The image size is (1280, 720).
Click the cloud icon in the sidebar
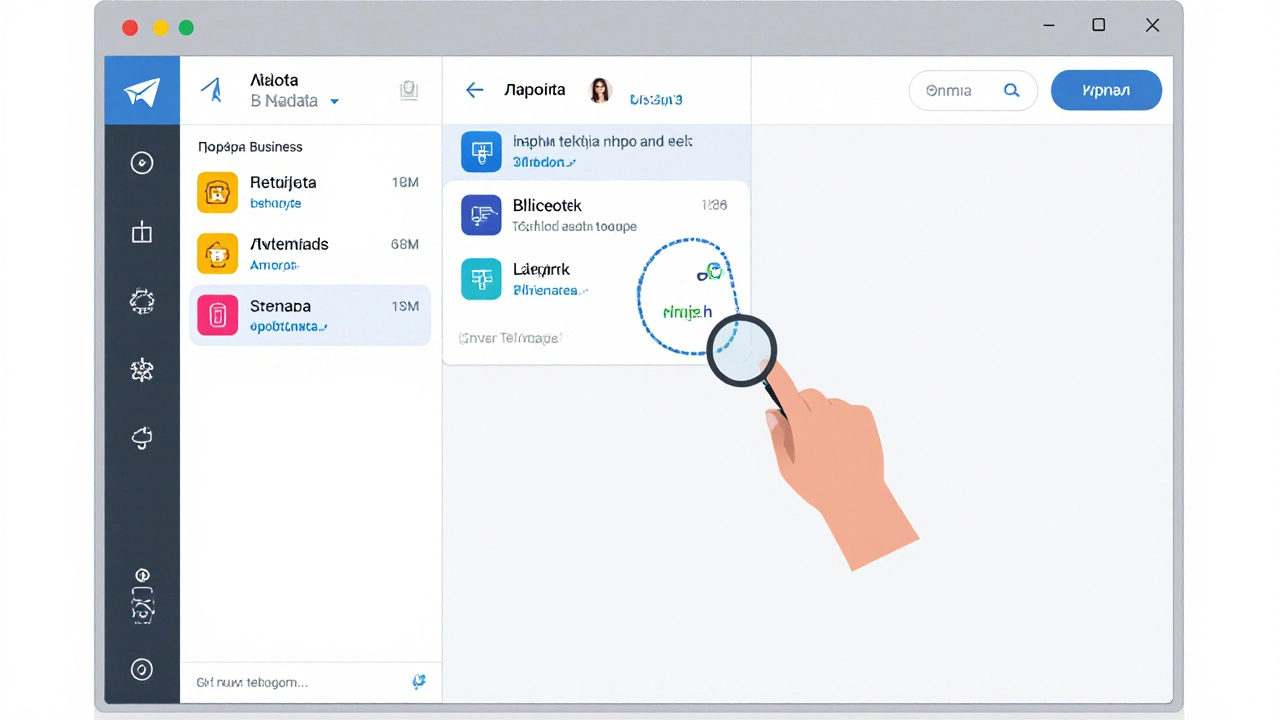coord(142,437)
